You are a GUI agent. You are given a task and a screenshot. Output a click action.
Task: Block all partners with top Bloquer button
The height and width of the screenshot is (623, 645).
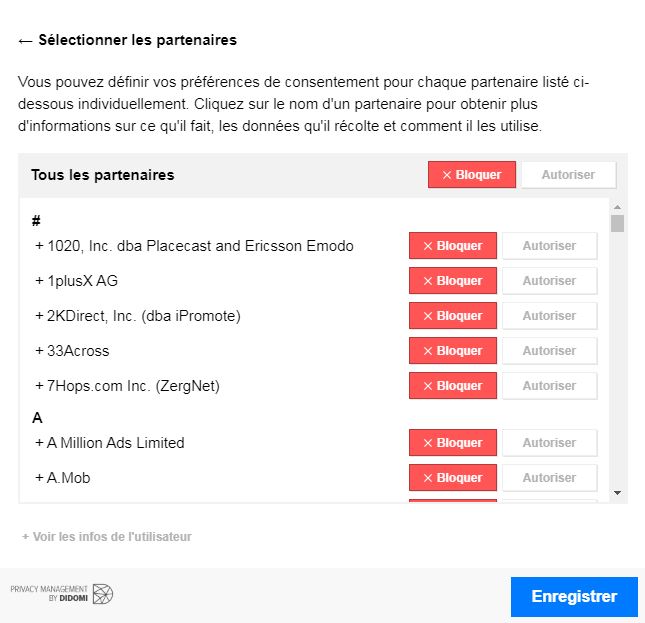(x=471, y=175)
